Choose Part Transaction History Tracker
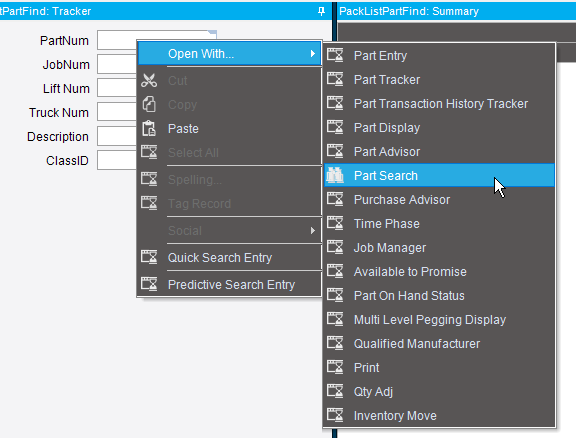The height and width of the screenshot is (438, 576). tap(439, 104)
